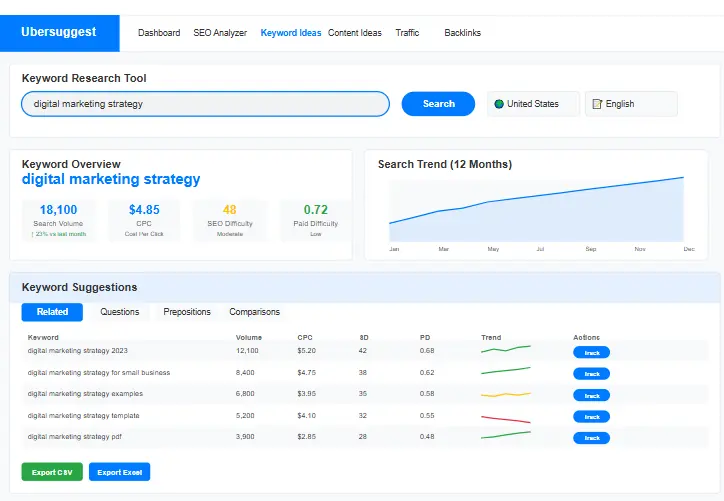
Task: Click the Export Excel button
Action: point(120,472)
